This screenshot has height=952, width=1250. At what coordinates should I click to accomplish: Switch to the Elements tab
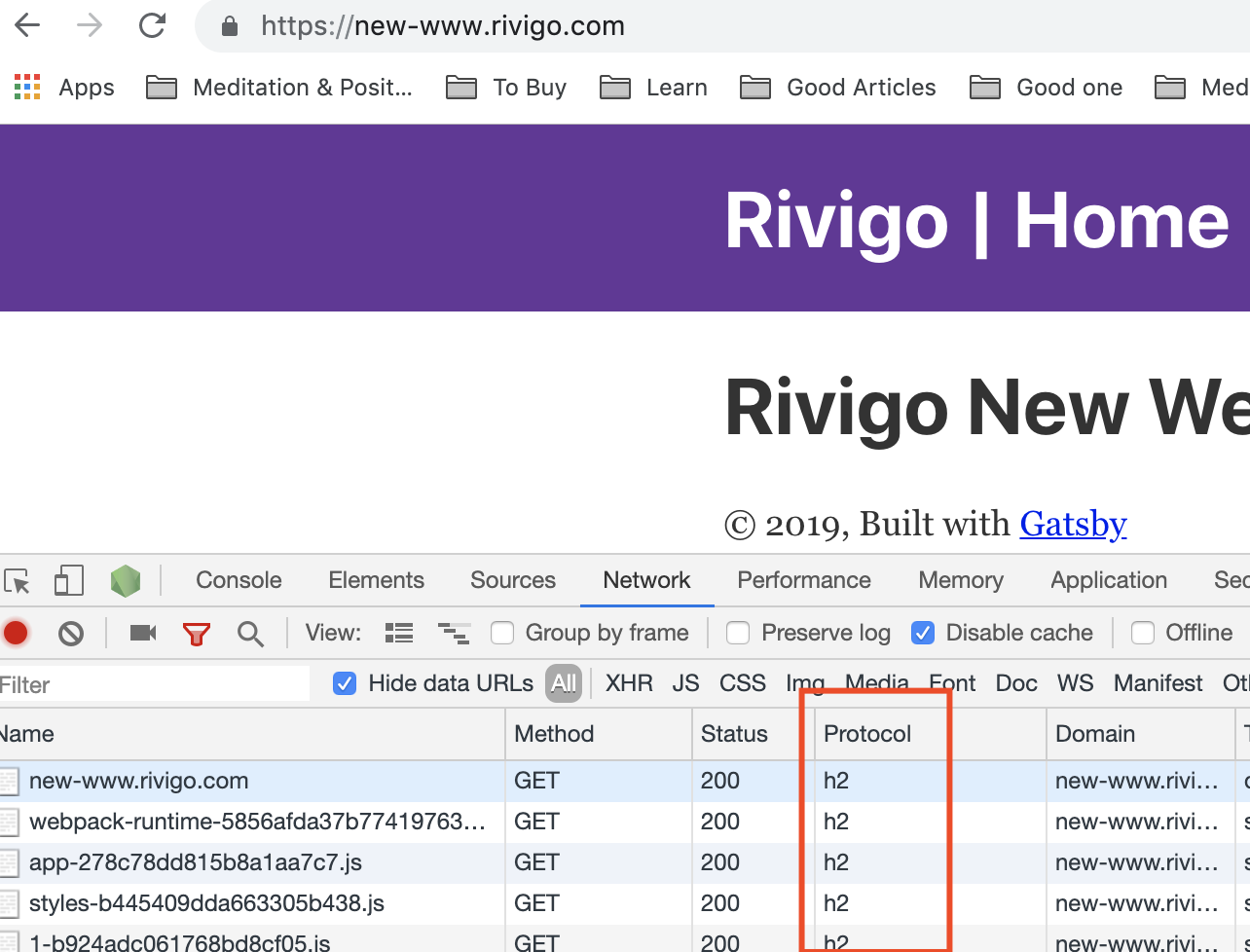click(376, 580)
